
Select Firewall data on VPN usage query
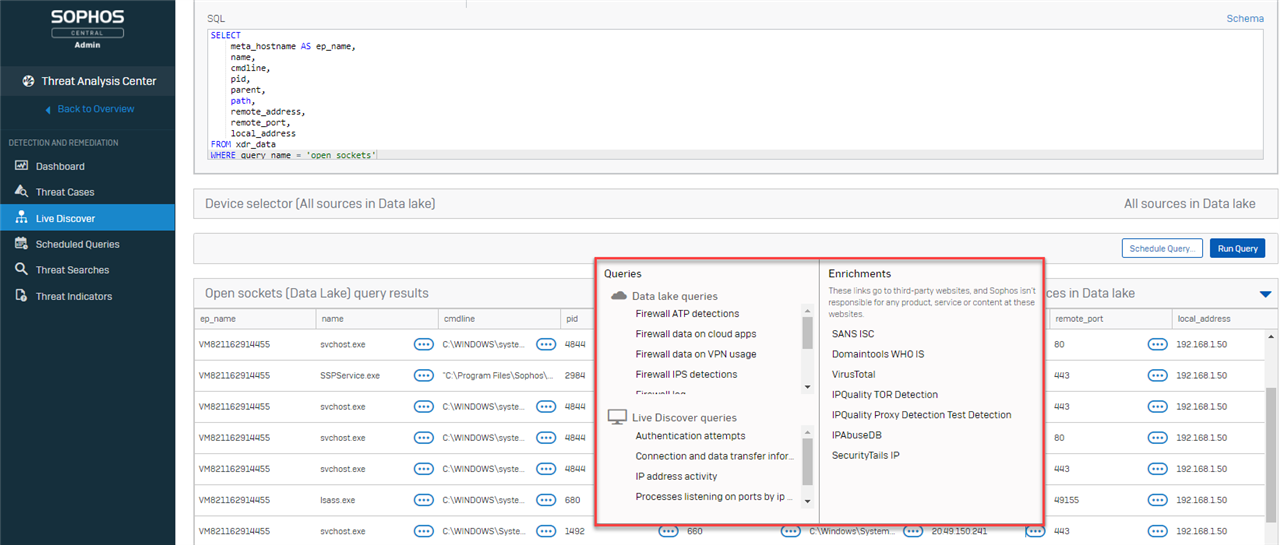(695, 354)
